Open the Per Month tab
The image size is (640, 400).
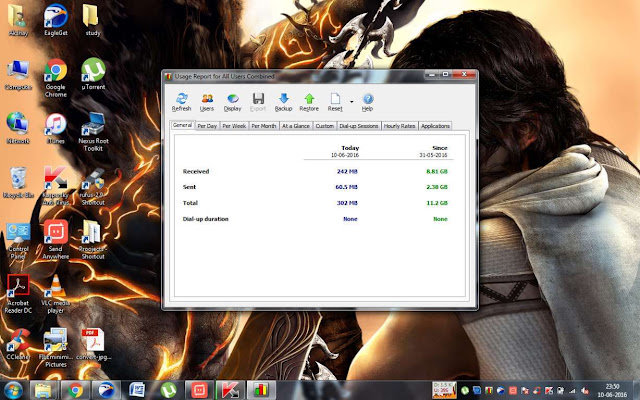[x=264, y=126]
